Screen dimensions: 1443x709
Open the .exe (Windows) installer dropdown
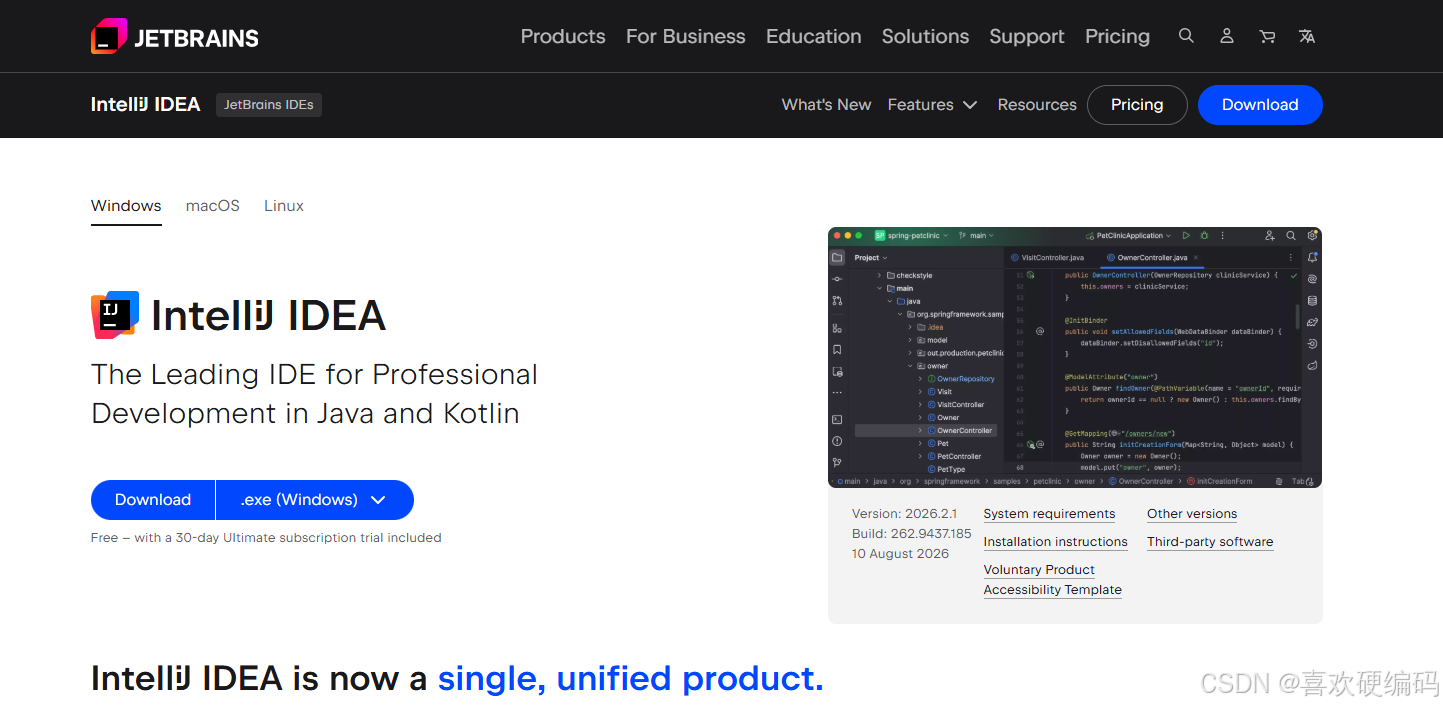314,500
